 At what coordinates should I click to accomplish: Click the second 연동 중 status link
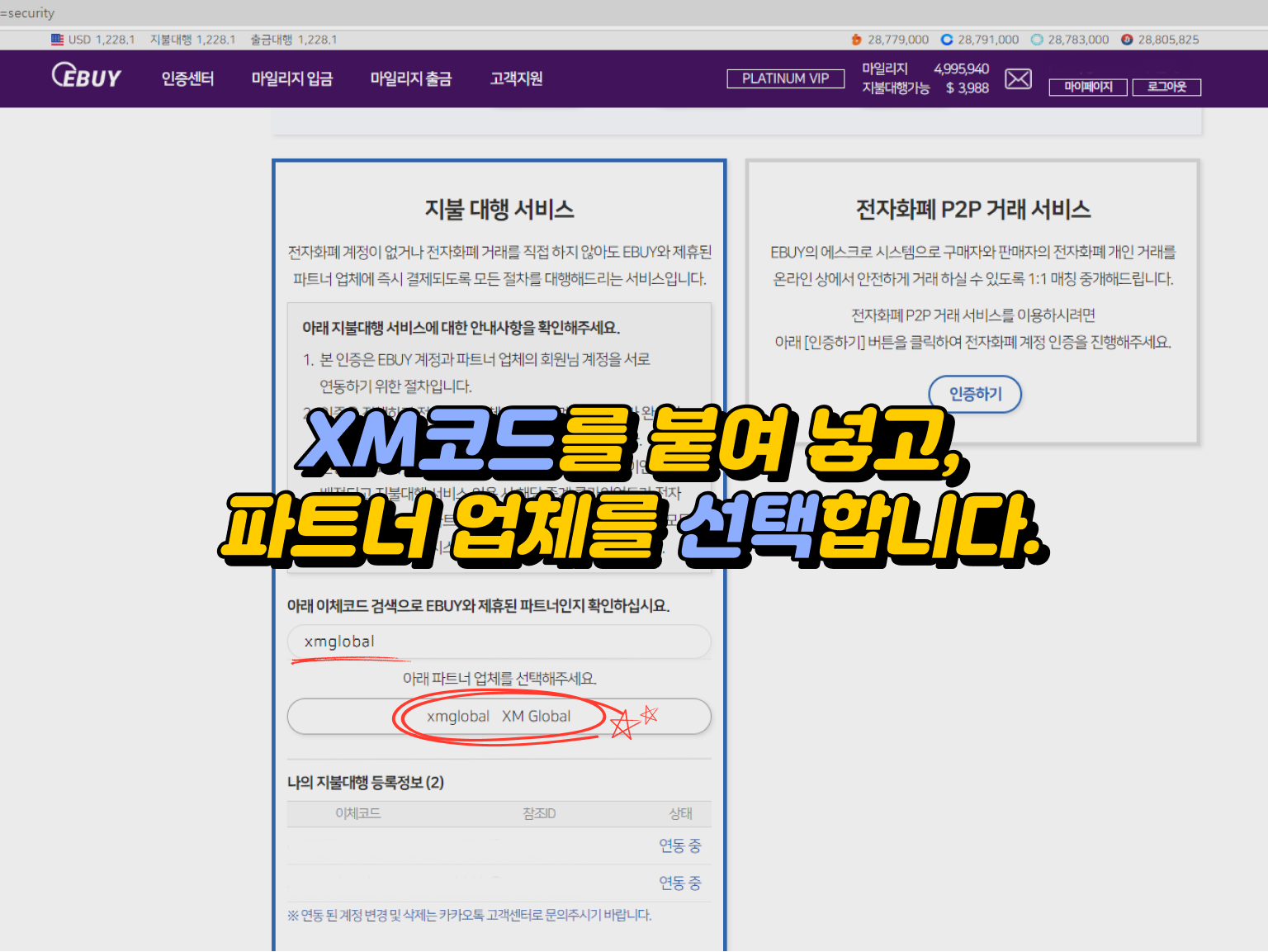coord(679,883)
